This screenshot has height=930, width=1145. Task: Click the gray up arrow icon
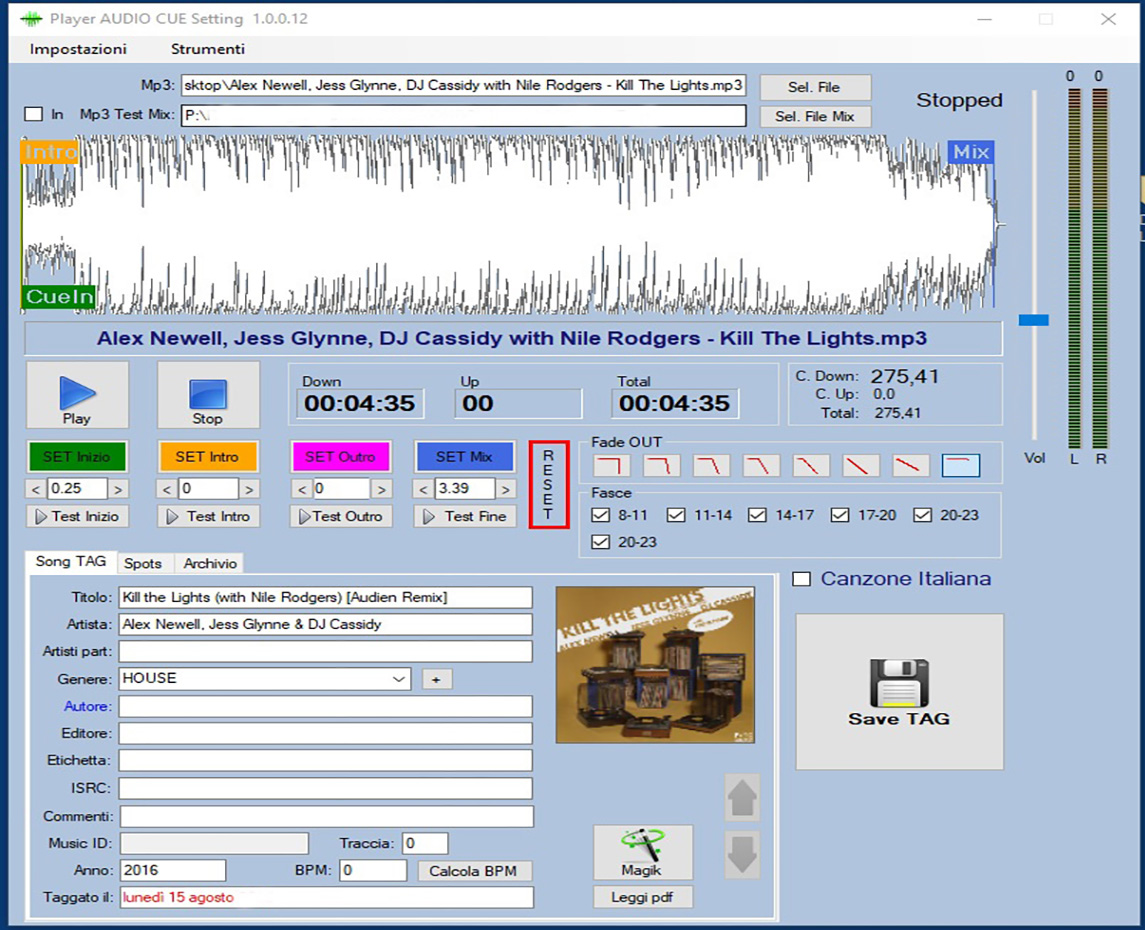pyautogui.click(x=742, y=798)
